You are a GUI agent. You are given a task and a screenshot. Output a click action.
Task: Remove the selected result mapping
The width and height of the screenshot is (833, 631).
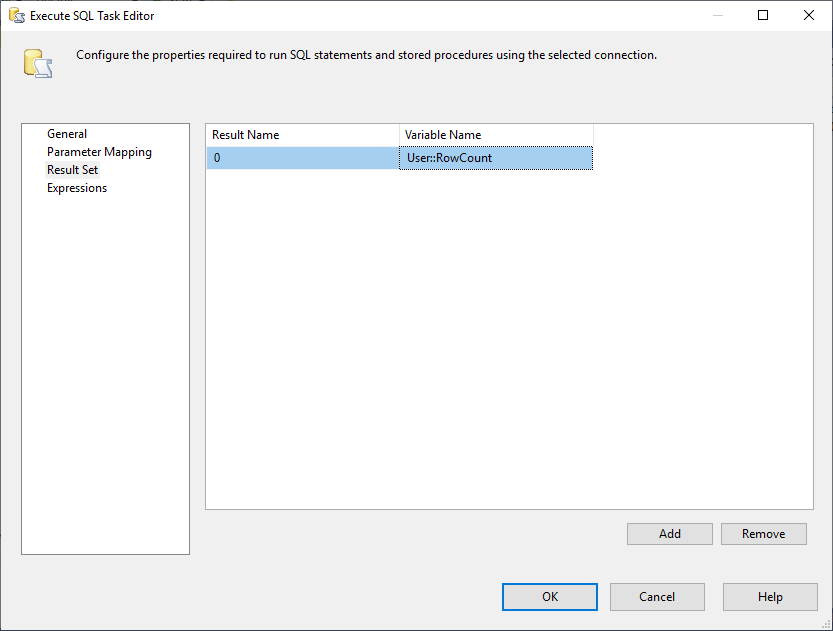[764, 534]
